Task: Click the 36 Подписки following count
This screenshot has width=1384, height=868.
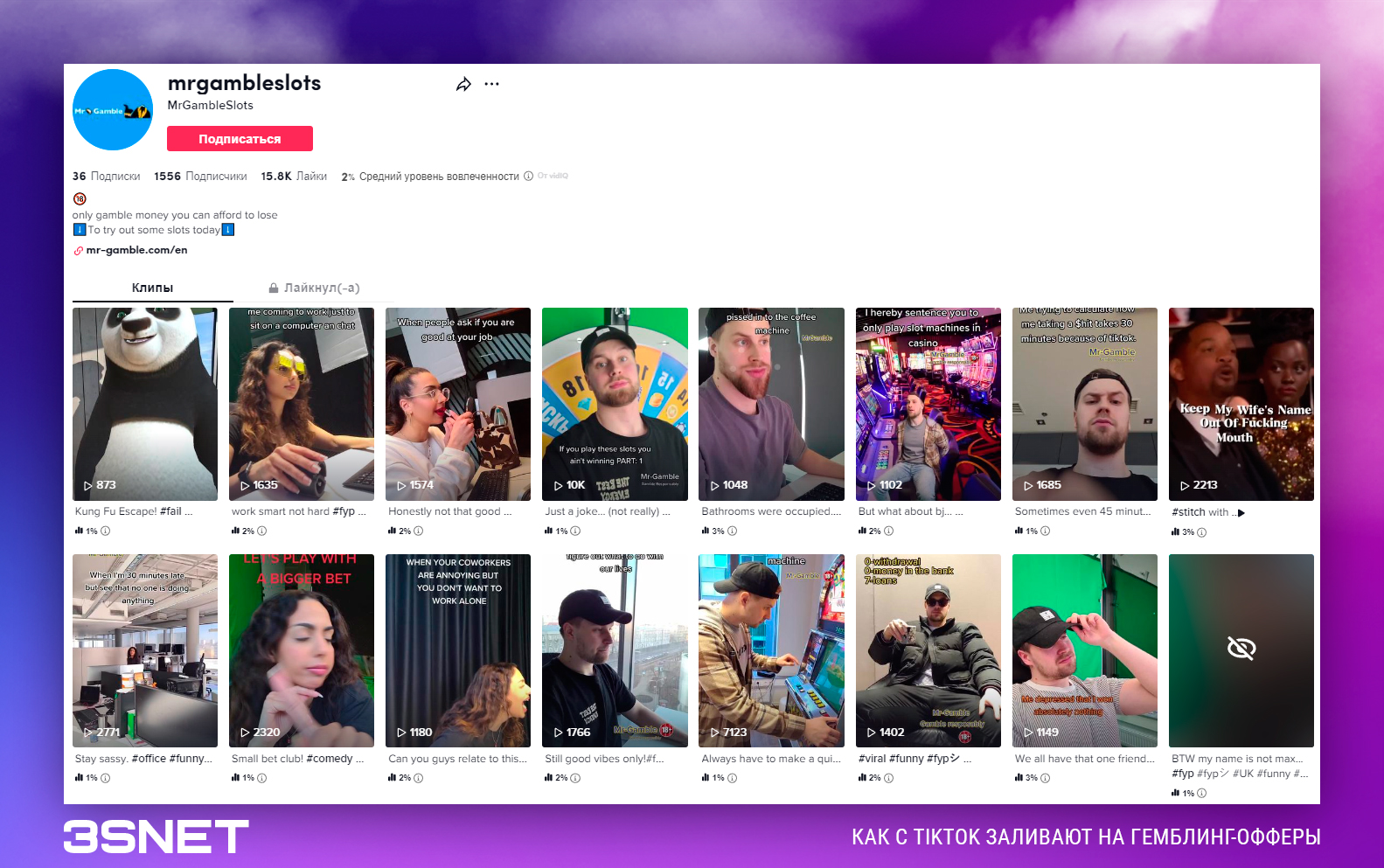Action: click(106, 177)
